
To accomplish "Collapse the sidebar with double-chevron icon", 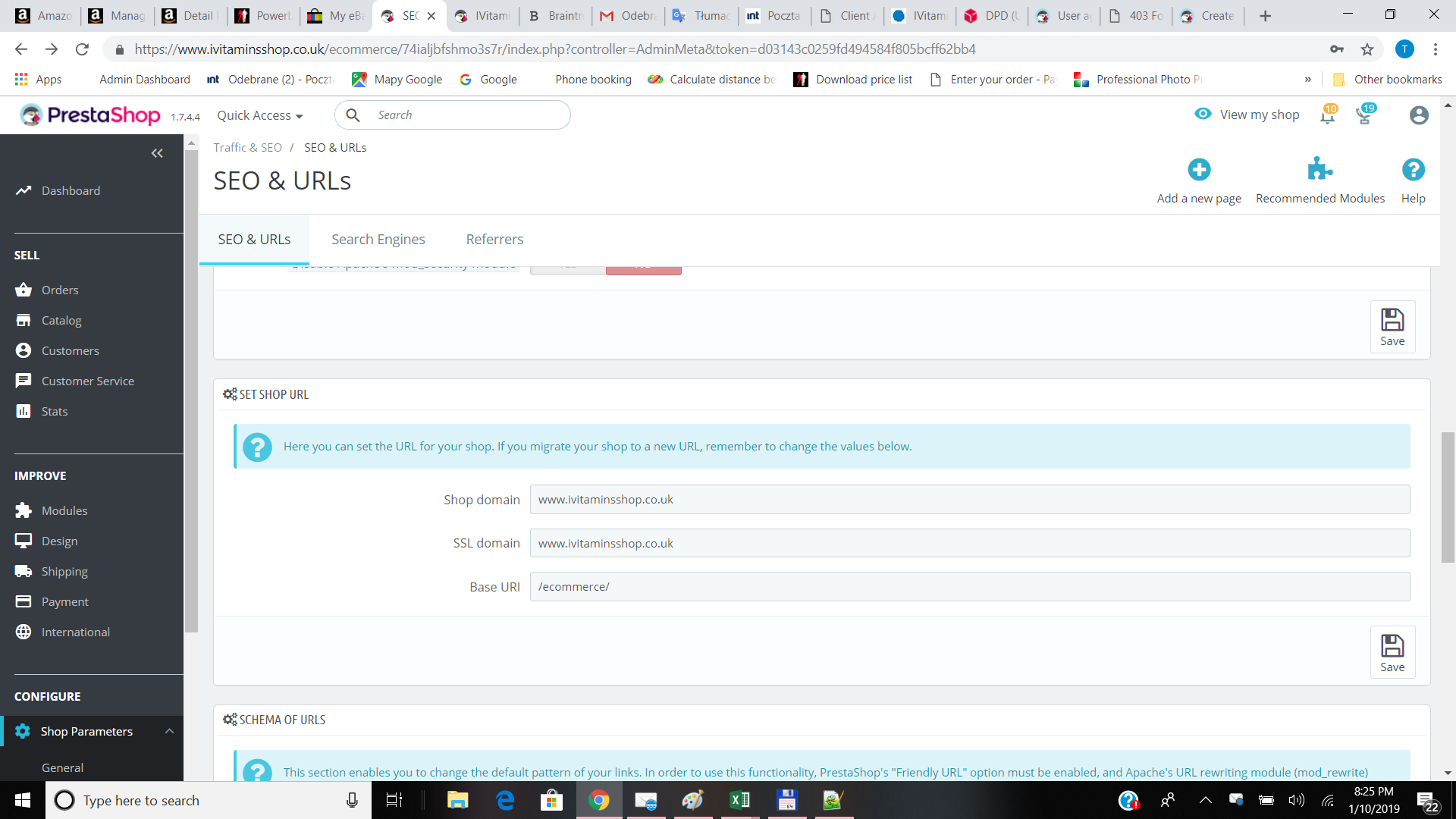I will click(x=157, y=153).
